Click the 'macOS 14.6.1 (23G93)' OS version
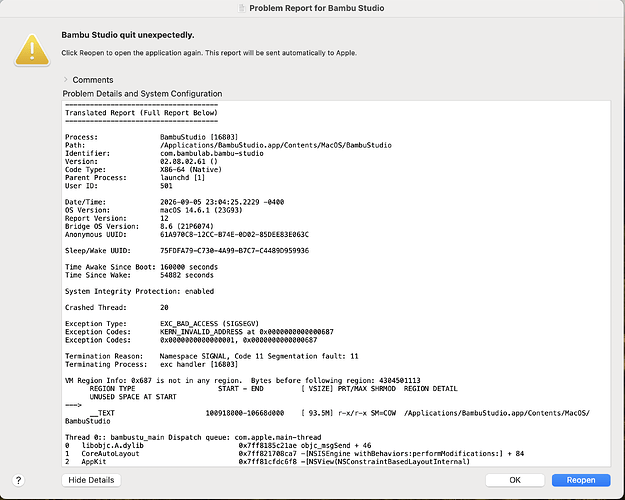 tap(201, 210)
